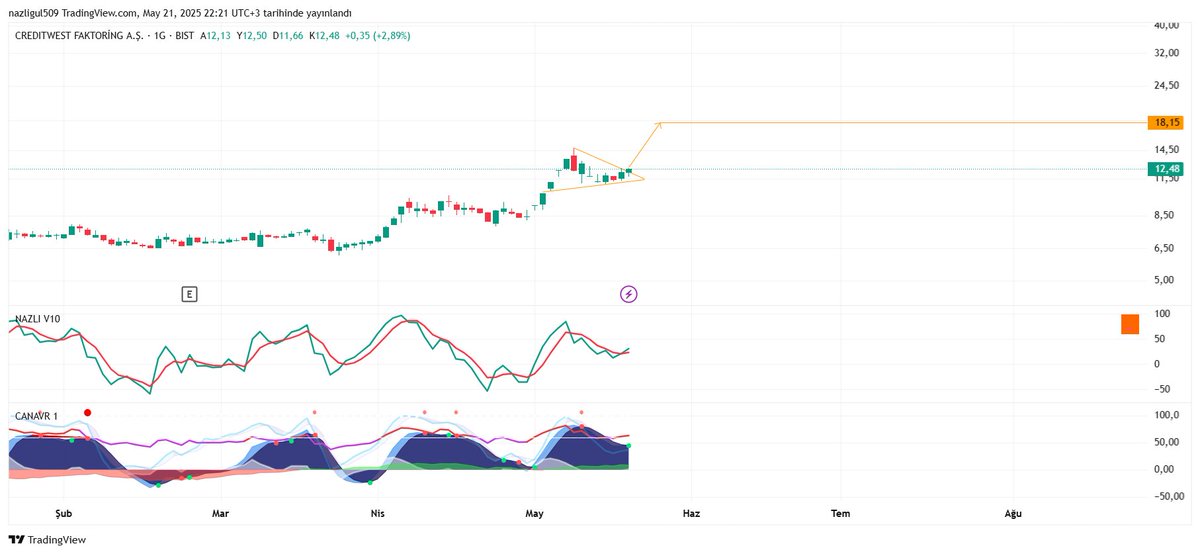The image size is (1200, 554).
Task: Click the red dot on CANAVR 1 panel
Action: coord(88,412)
